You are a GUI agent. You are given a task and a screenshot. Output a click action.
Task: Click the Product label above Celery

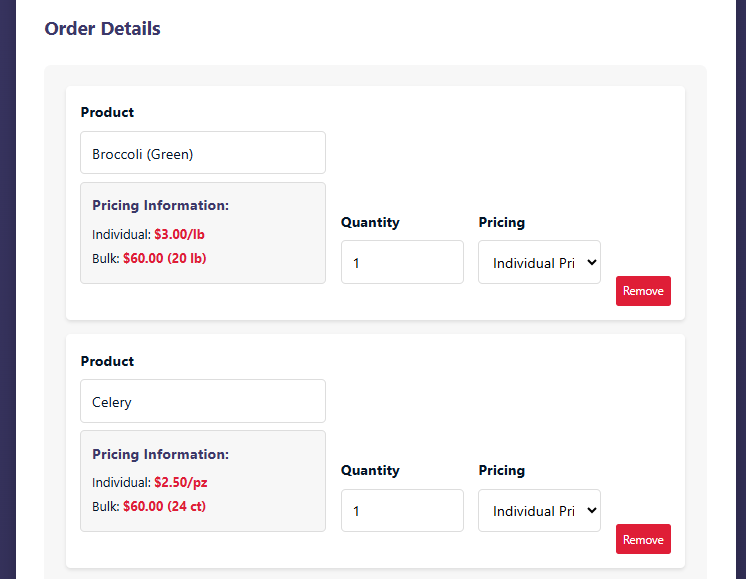(x=107, y=361)
